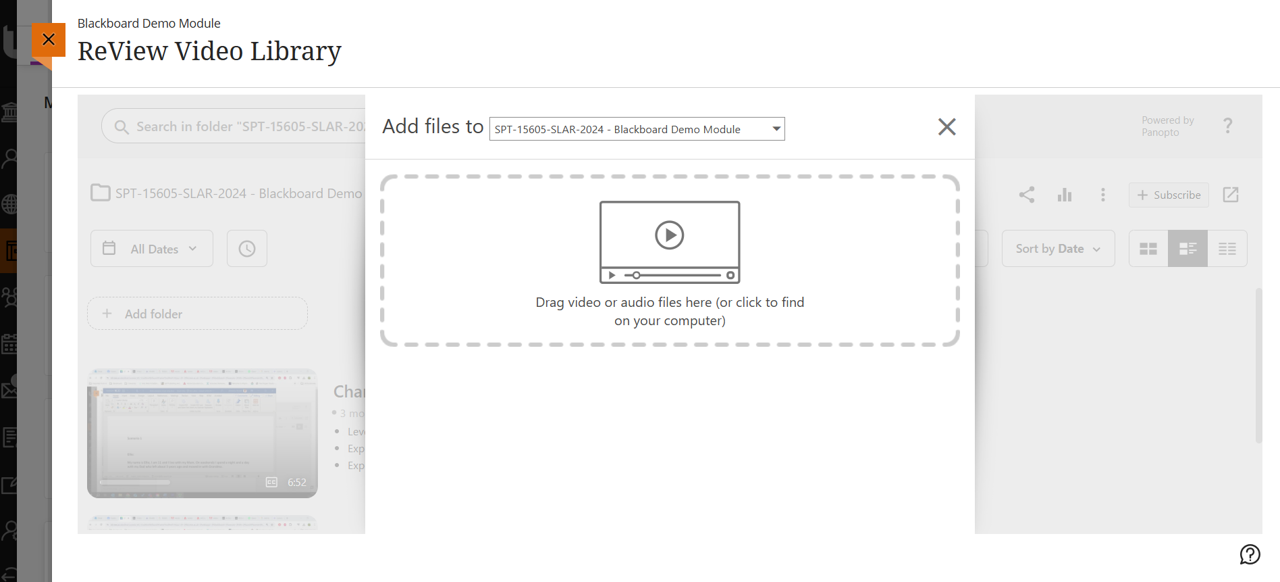Click the CC captions badge on thumbnail
Viewport: 1280px width, 582px height.
coord(271,482)
